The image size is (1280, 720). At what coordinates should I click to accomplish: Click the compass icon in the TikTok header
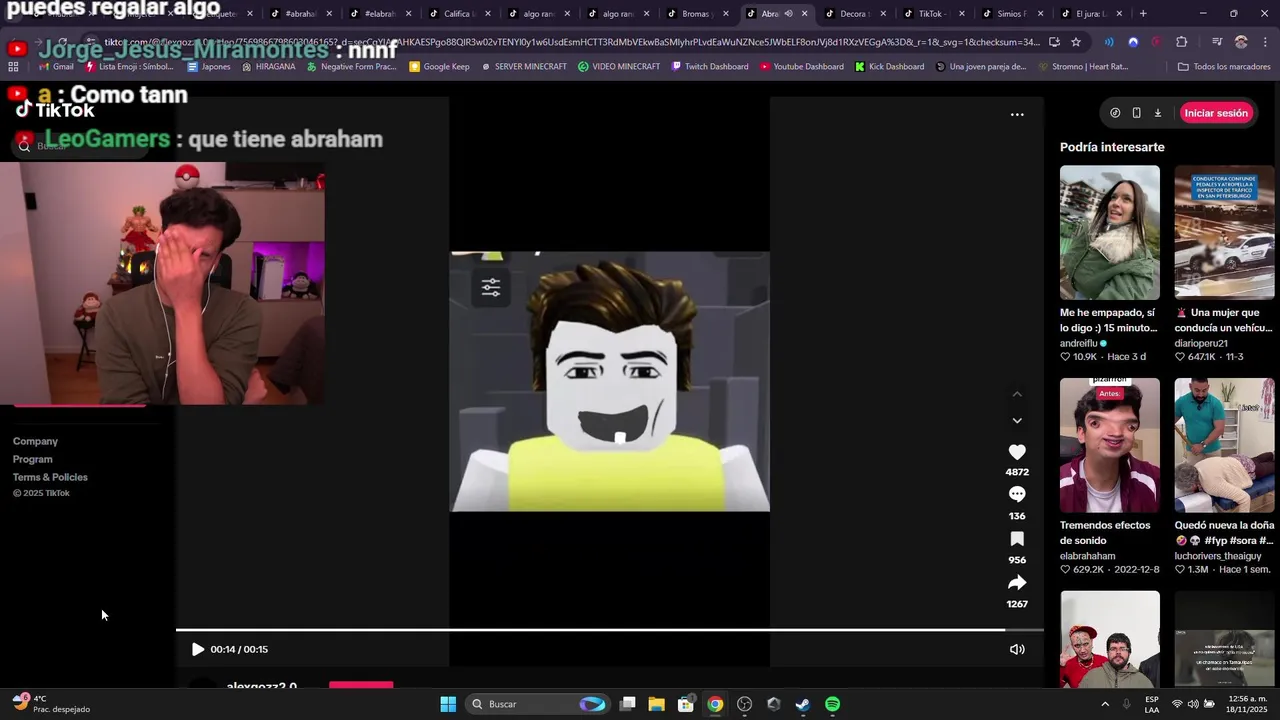[1115, 113]
